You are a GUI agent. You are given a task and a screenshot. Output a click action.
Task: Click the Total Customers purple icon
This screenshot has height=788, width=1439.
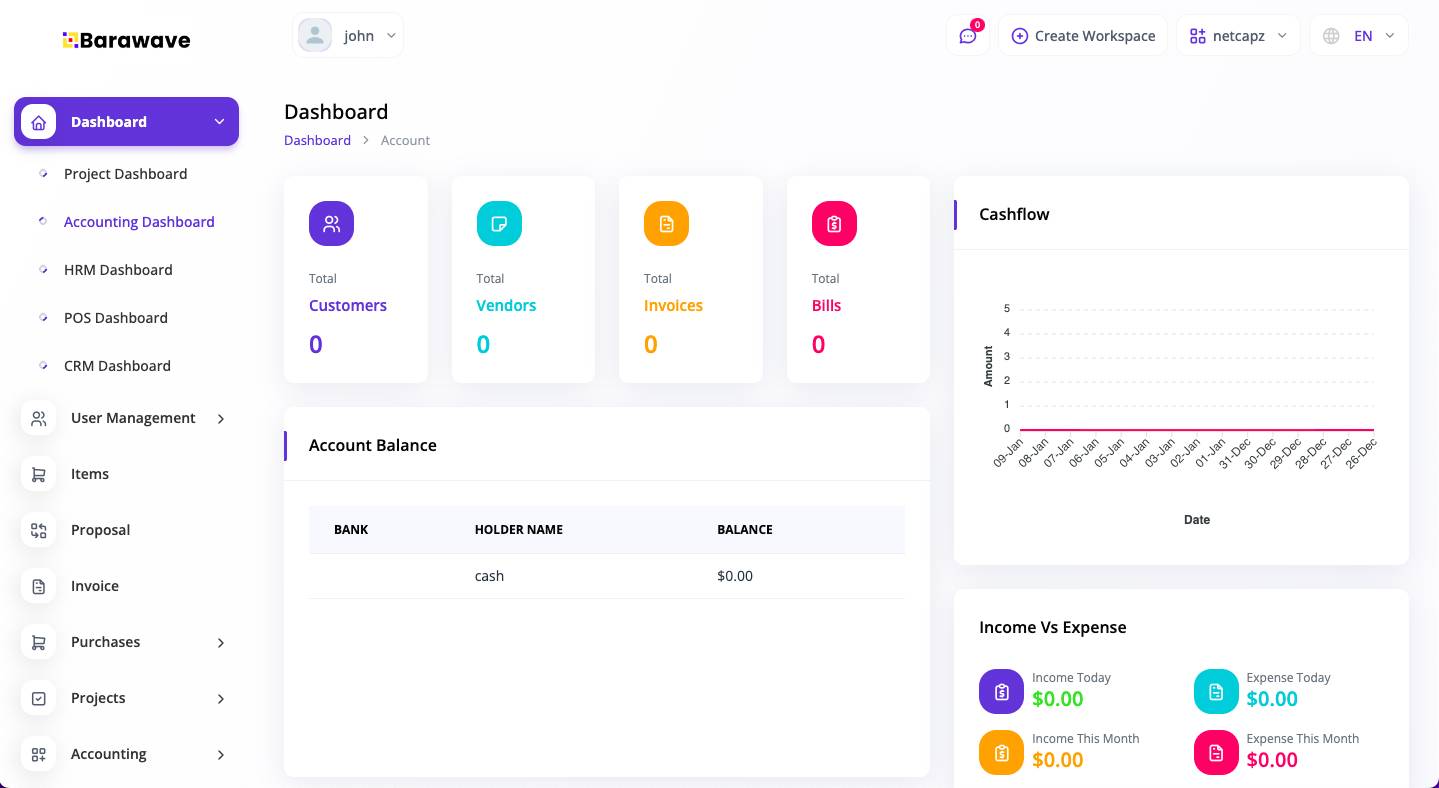331,223
